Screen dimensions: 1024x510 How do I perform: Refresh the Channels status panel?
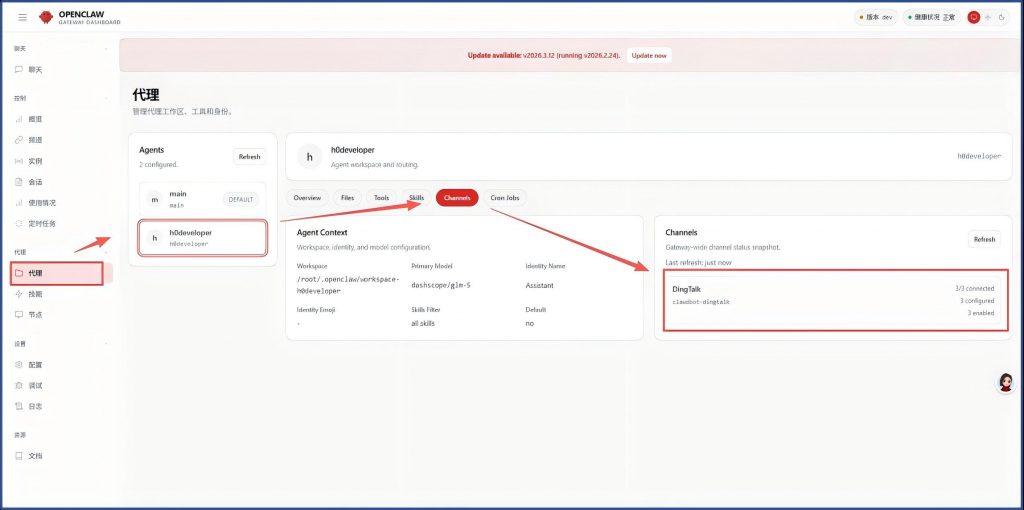click(984, 239)
